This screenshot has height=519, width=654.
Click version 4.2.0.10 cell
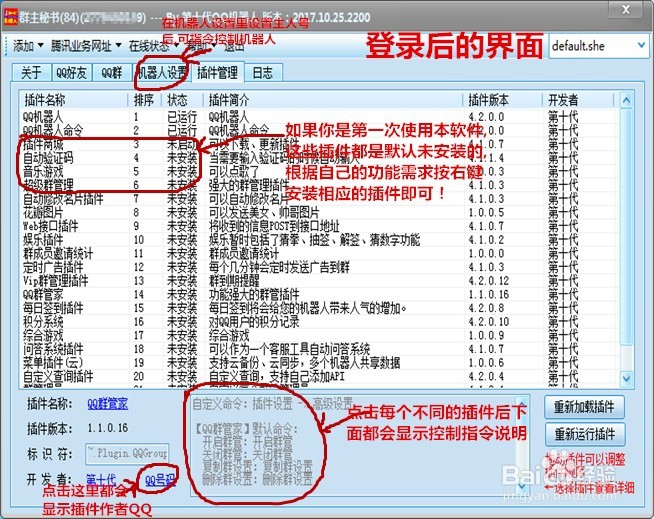tap(488, 322)
